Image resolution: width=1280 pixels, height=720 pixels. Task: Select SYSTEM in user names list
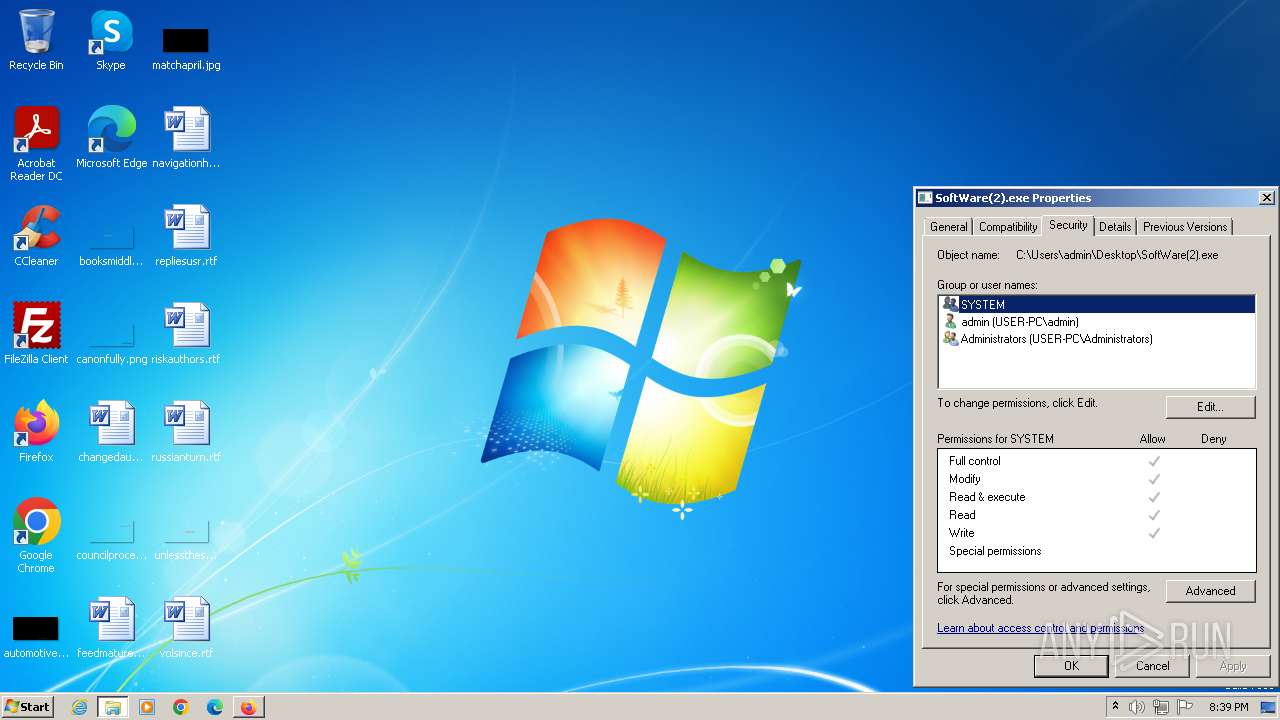tap(1096, 304)
